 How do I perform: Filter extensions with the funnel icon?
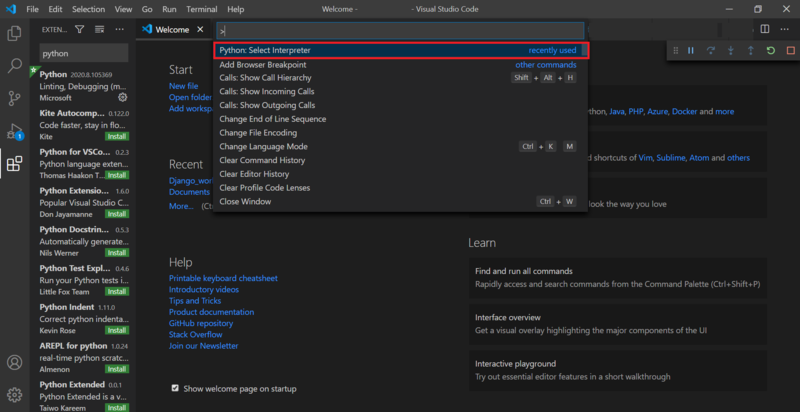click(x=80, y=30)
